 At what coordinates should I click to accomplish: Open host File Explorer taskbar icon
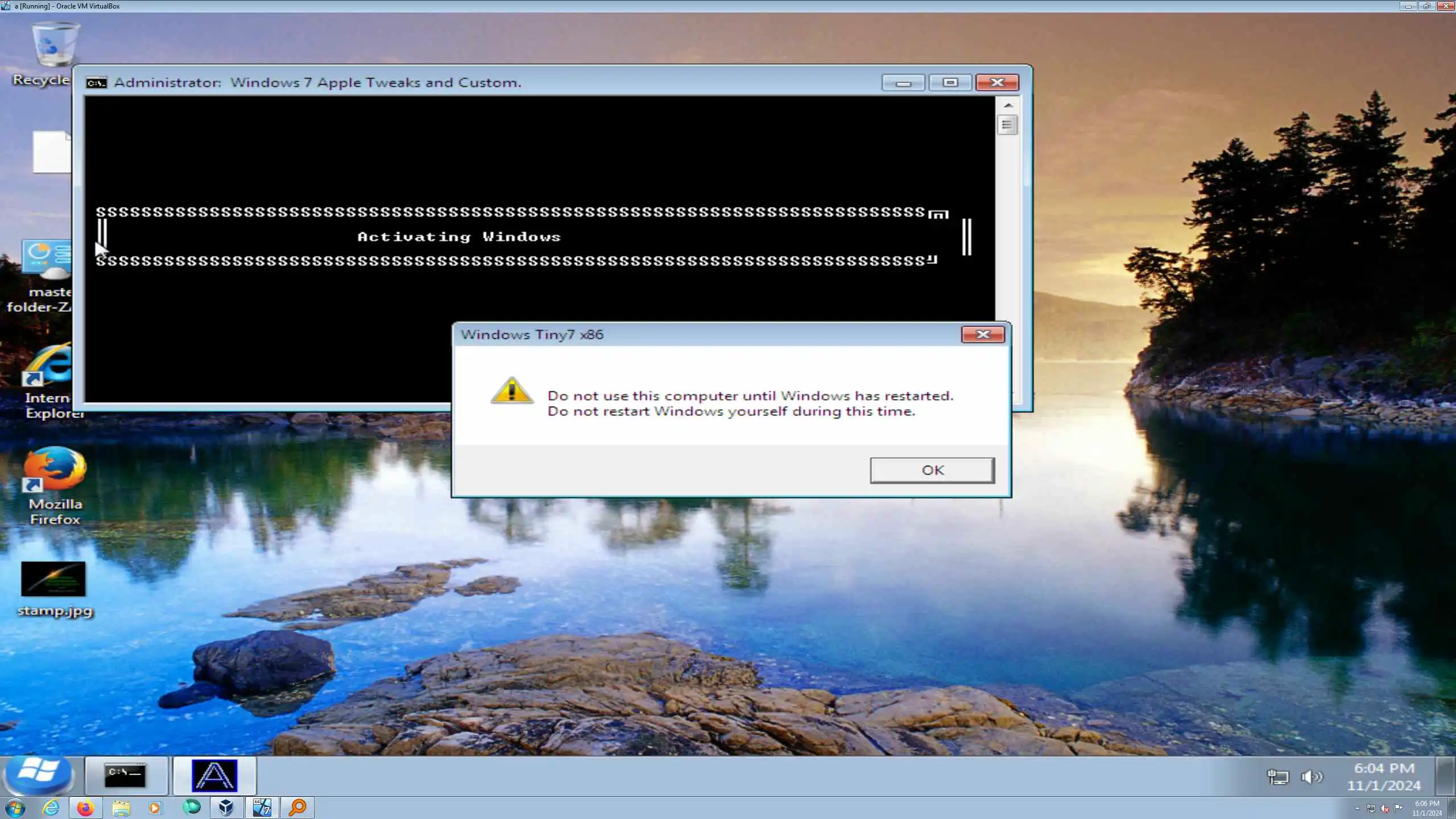point(121,808)
